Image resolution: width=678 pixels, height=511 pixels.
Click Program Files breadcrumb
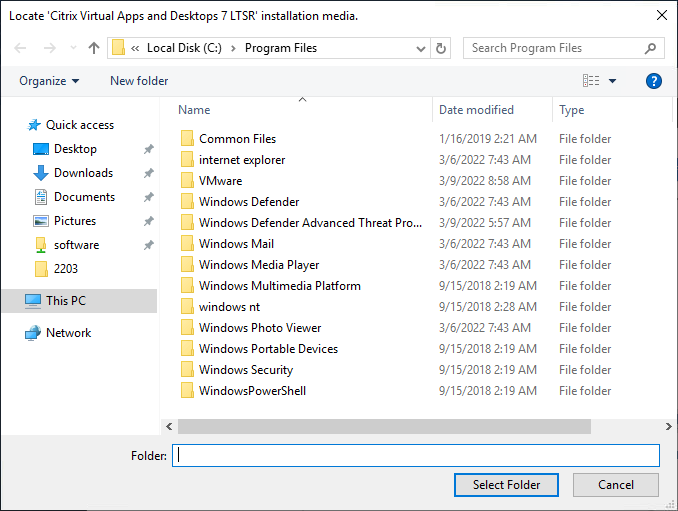pyautogui.click(x=281, y=48)
